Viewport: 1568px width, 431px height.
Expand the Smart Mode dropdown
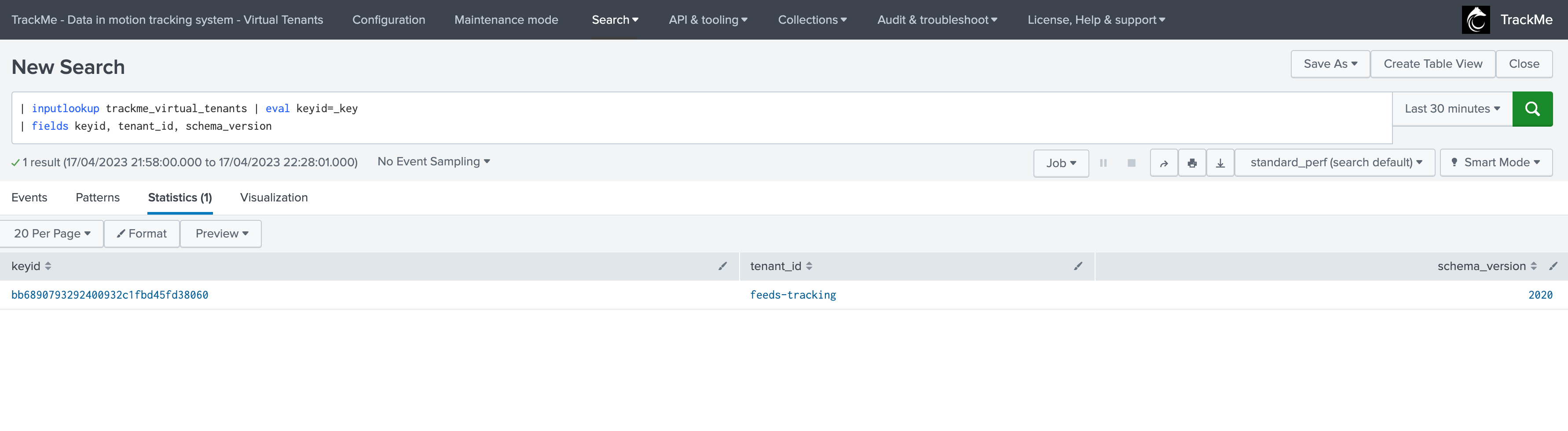point(1495,163)
